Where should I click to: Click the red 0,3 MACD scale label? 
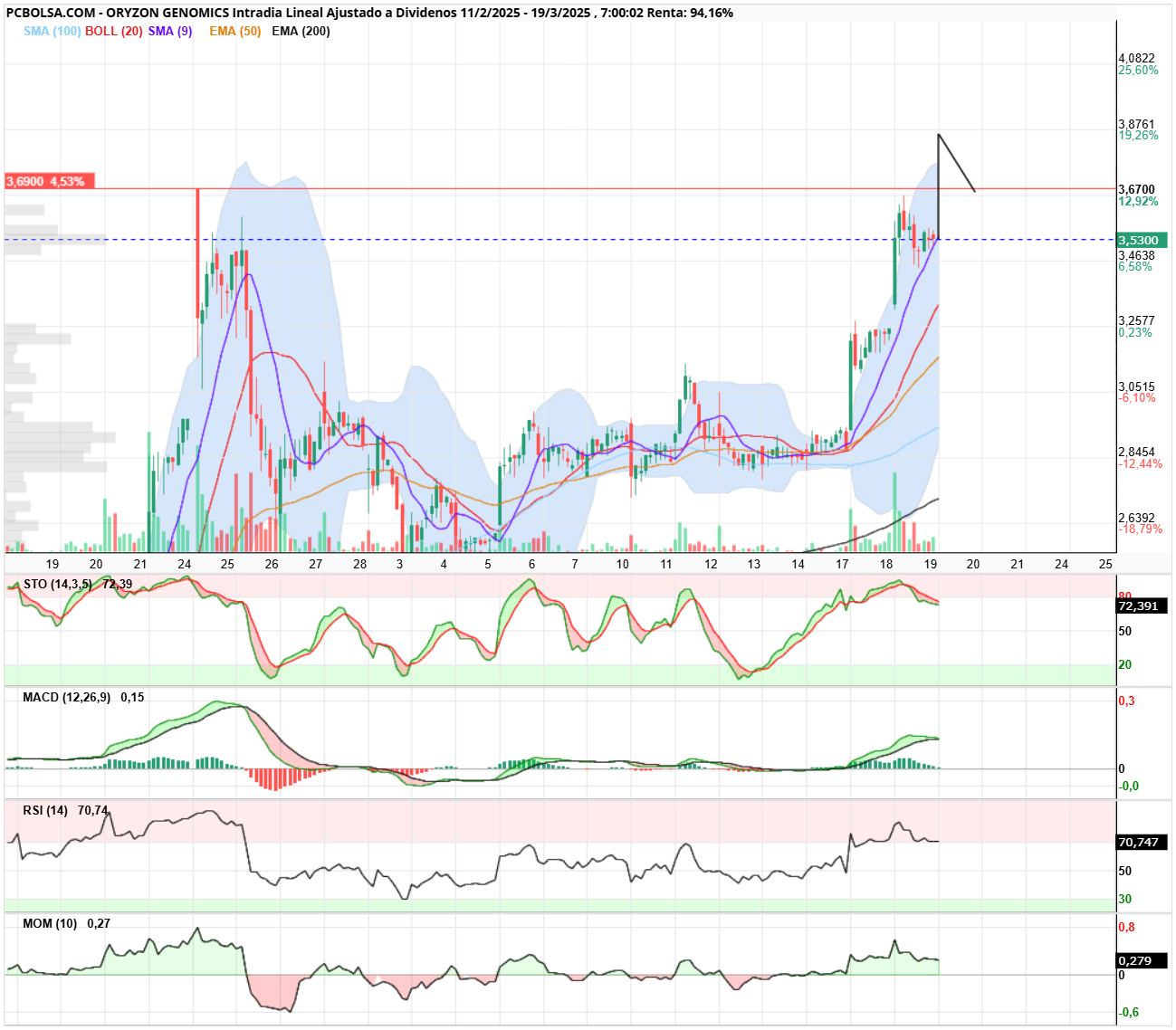point(1126,701)
